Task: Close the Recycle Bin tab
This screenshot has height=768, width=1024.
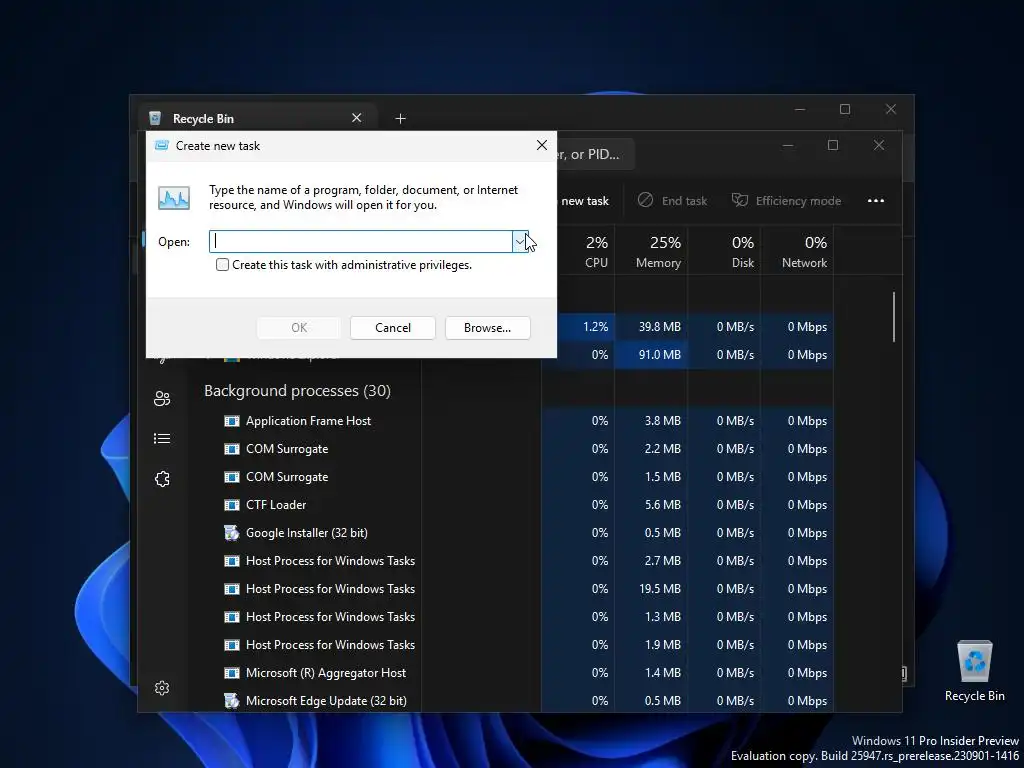Action: [357, 118]
